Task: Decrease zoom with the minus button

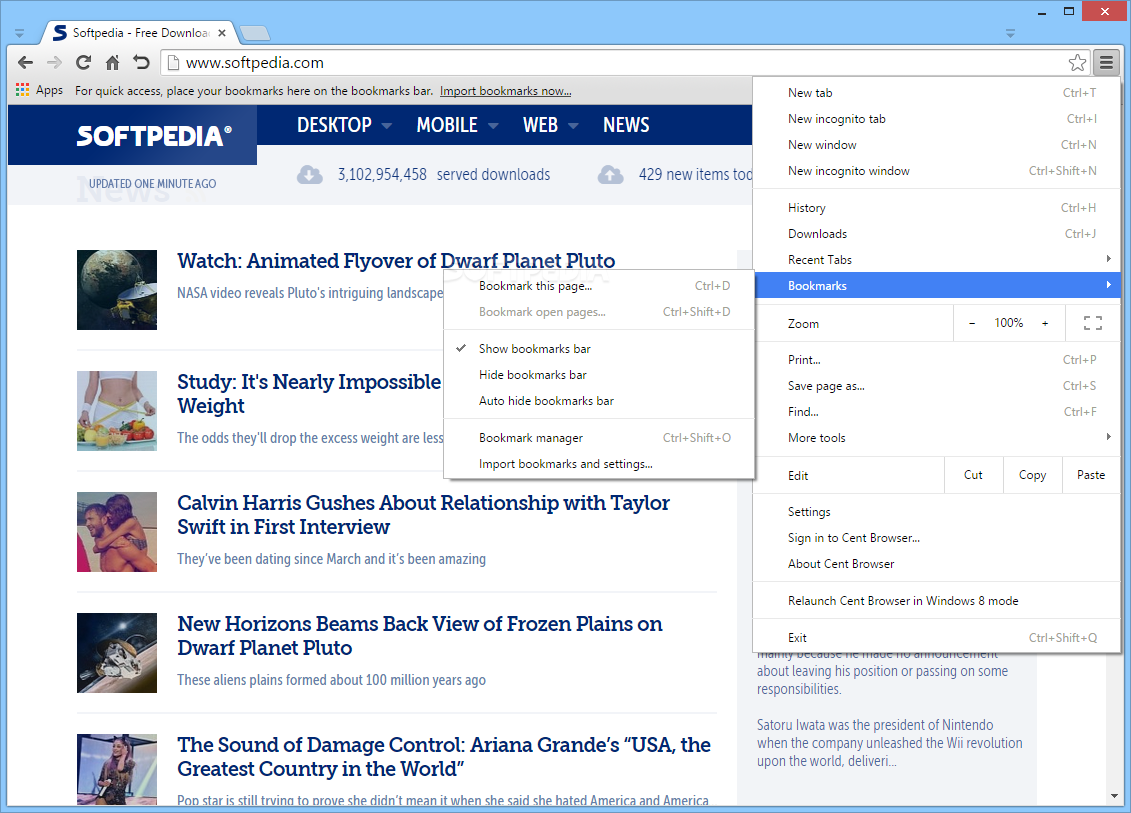Action: pyautogui.click(x=972, y=323)
